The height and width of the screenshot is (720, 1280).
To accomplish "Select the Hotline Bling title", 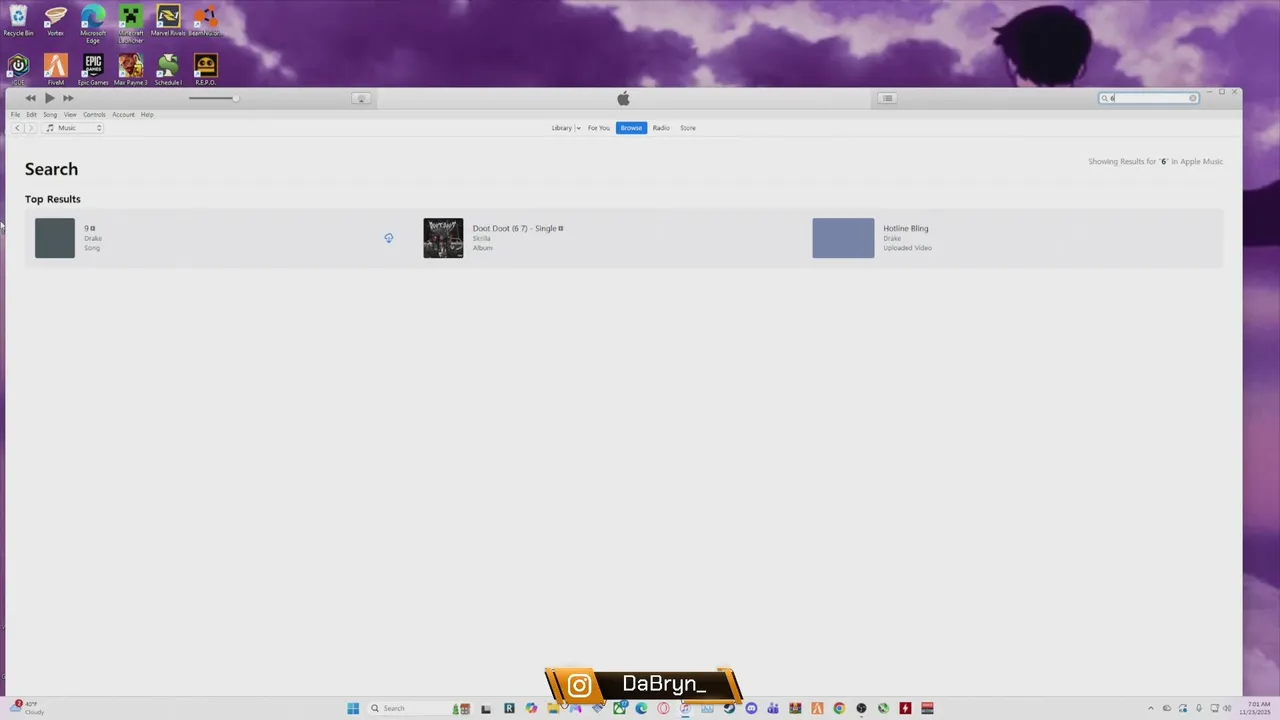I will 906,228.
